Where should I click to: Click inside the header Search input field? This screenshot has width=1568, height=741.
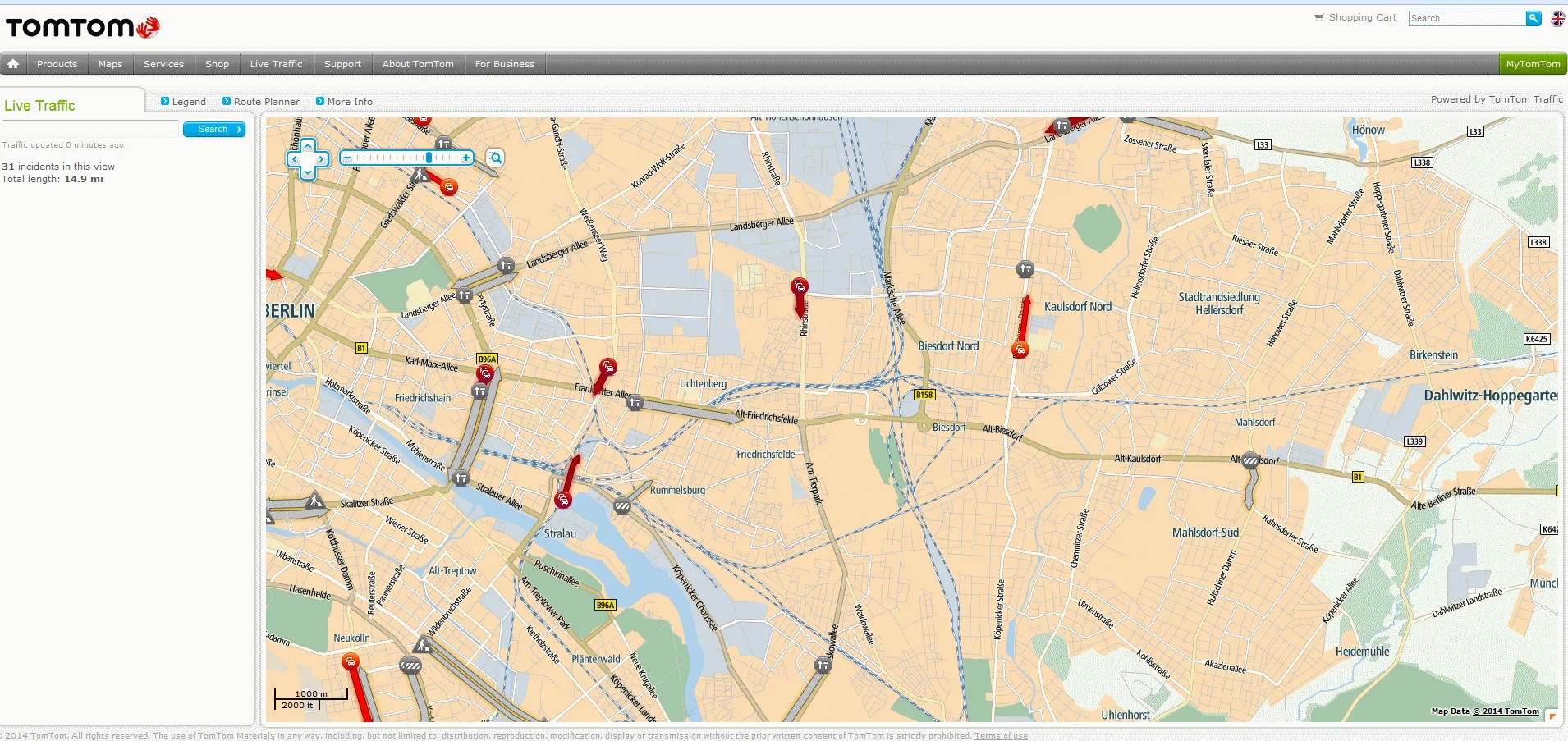(1469, 18)
